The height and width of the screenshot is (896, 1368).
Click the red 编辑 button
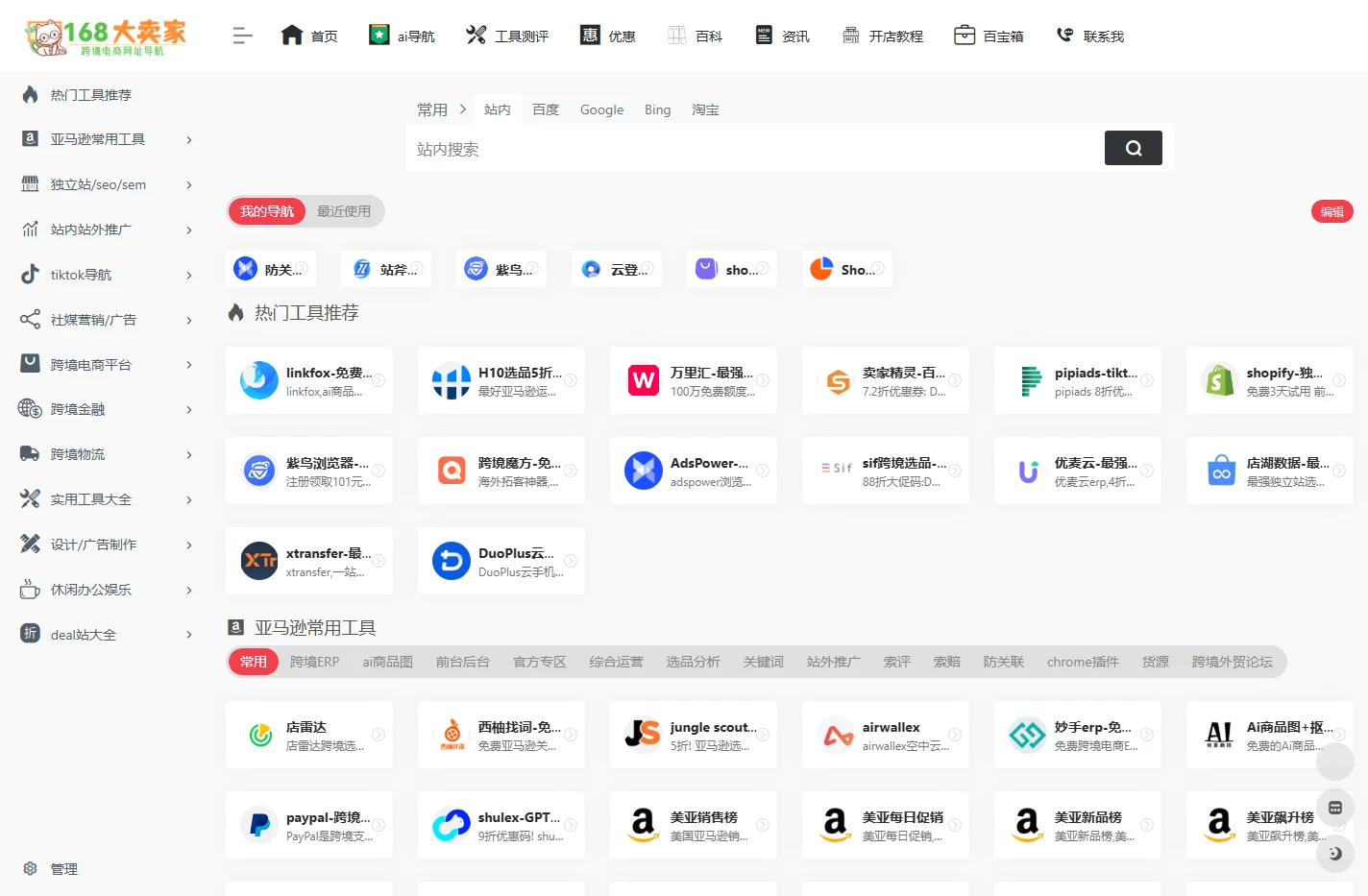click(1332, 211)
